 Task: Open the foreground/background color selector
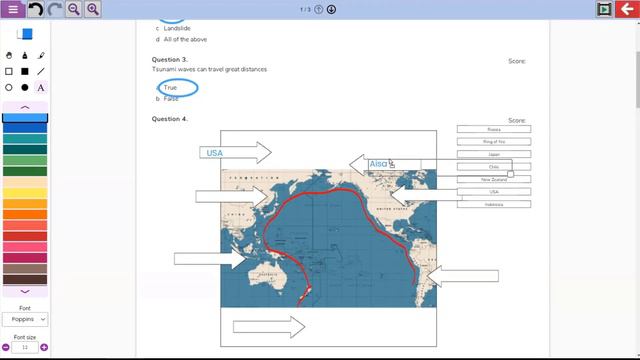pyautogui.click(x=25, y=34)
